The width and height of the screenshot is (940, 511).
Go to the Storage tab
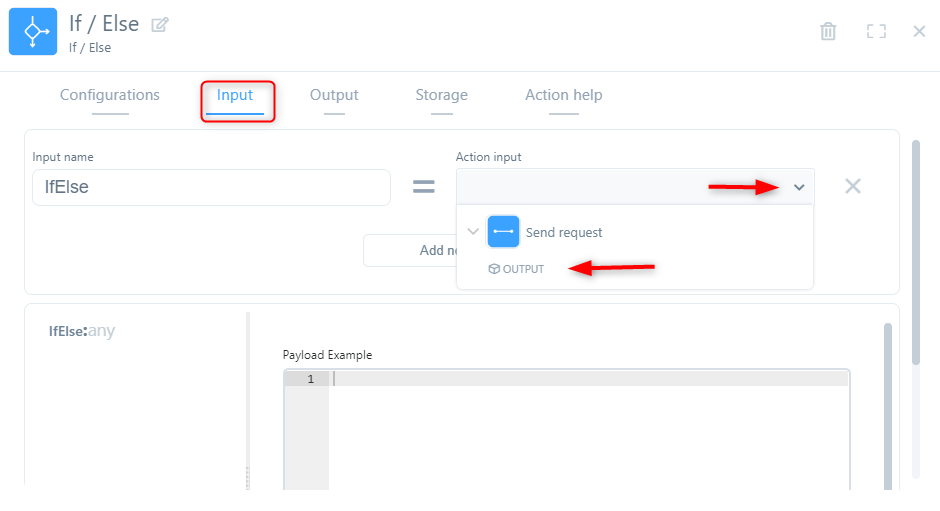(x=441, y=95)
